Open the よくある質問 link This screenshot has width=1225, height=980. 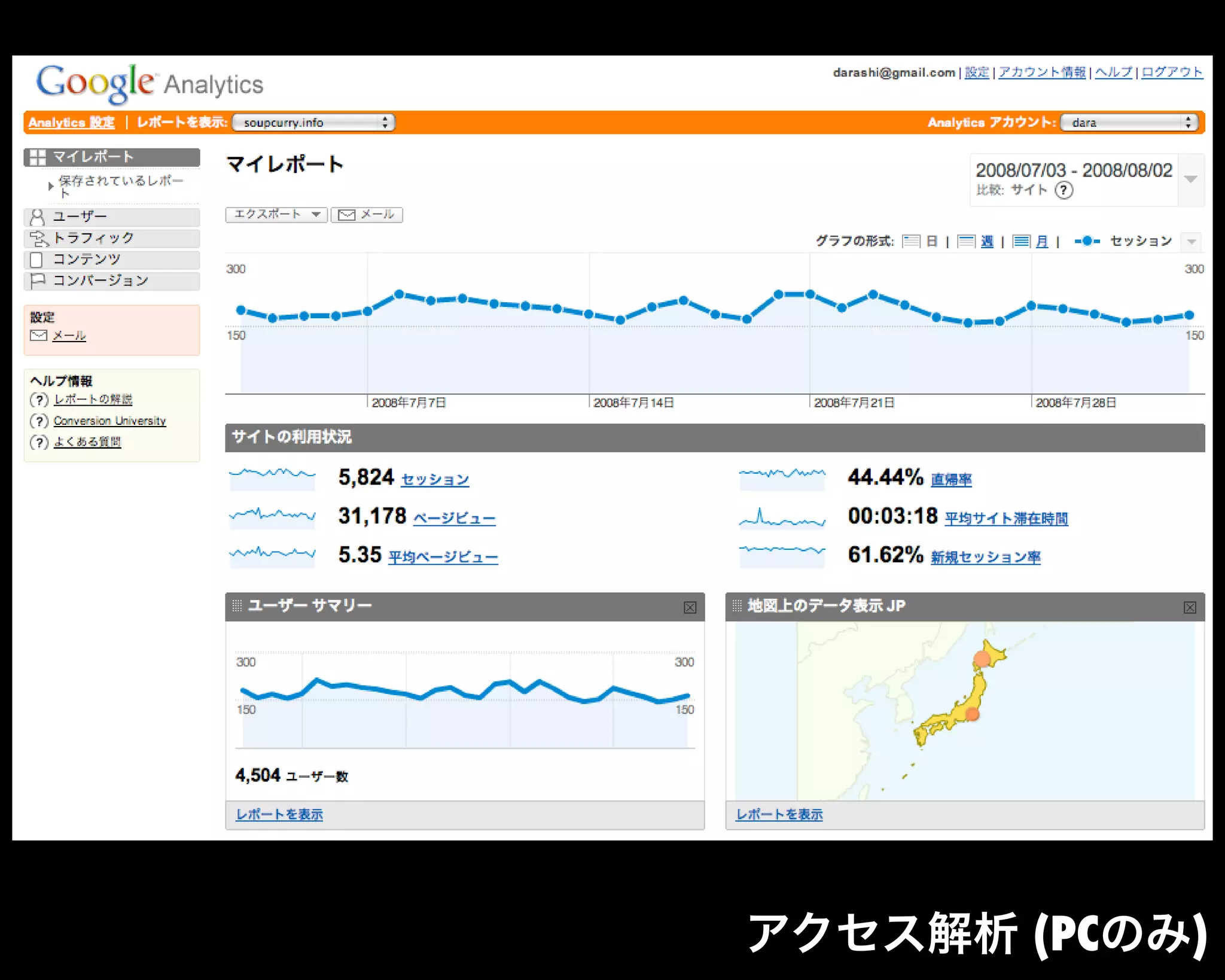point(87,442)
